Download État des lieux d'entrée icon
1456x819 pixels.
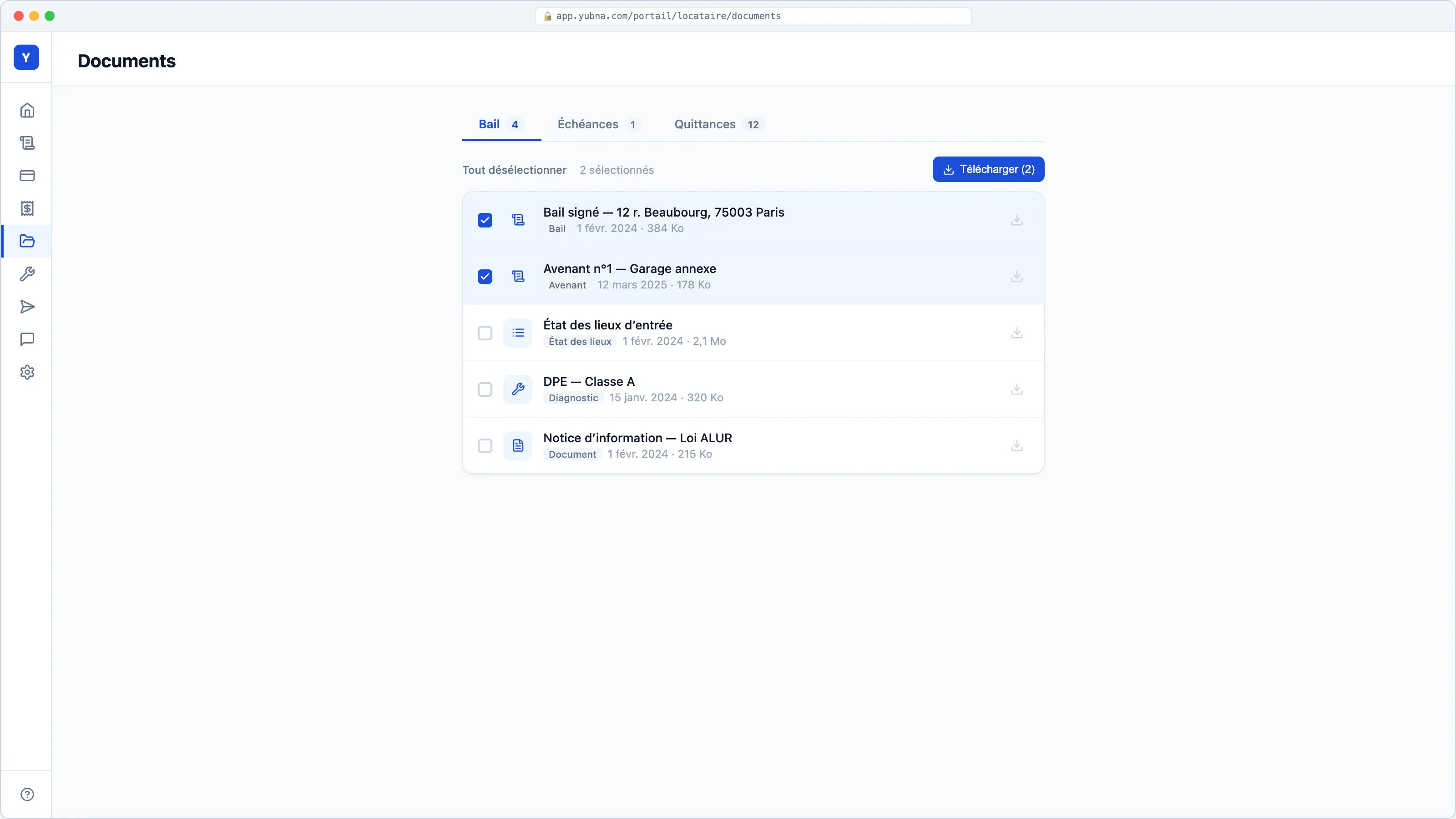pyautogui.click(x=1016, y=333)
